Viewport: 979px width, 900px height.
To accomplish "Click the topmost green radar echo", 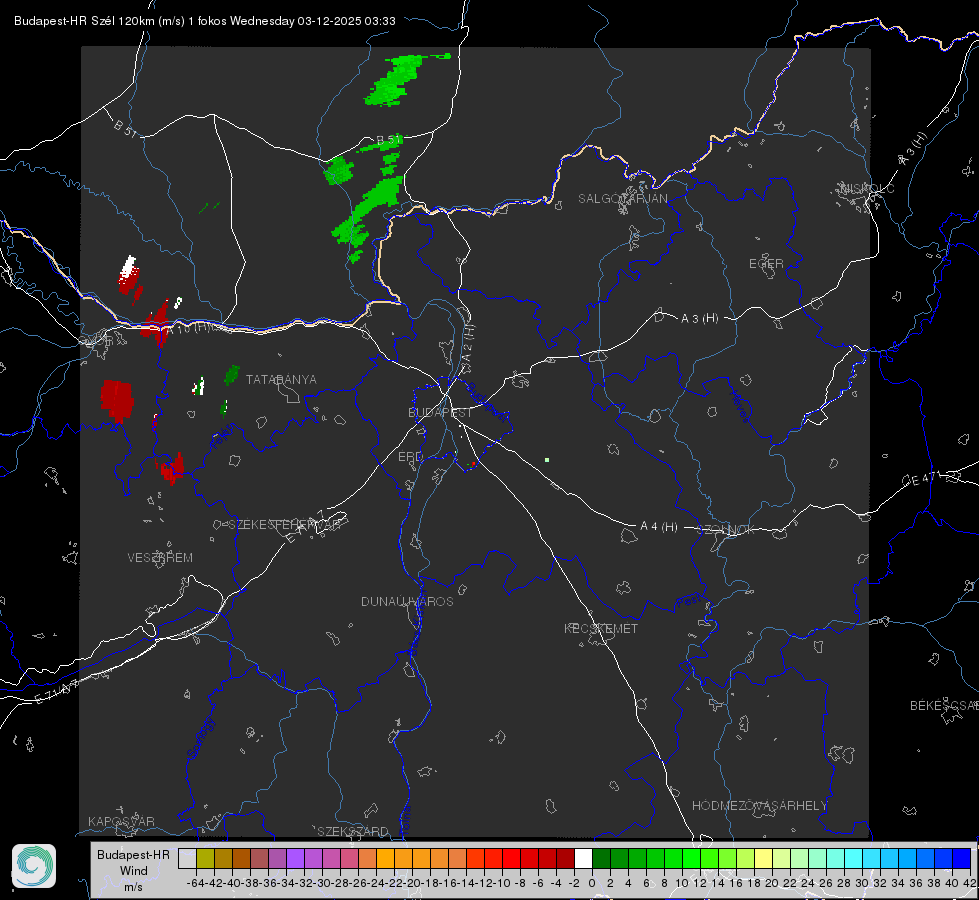I will coord(400,79).
